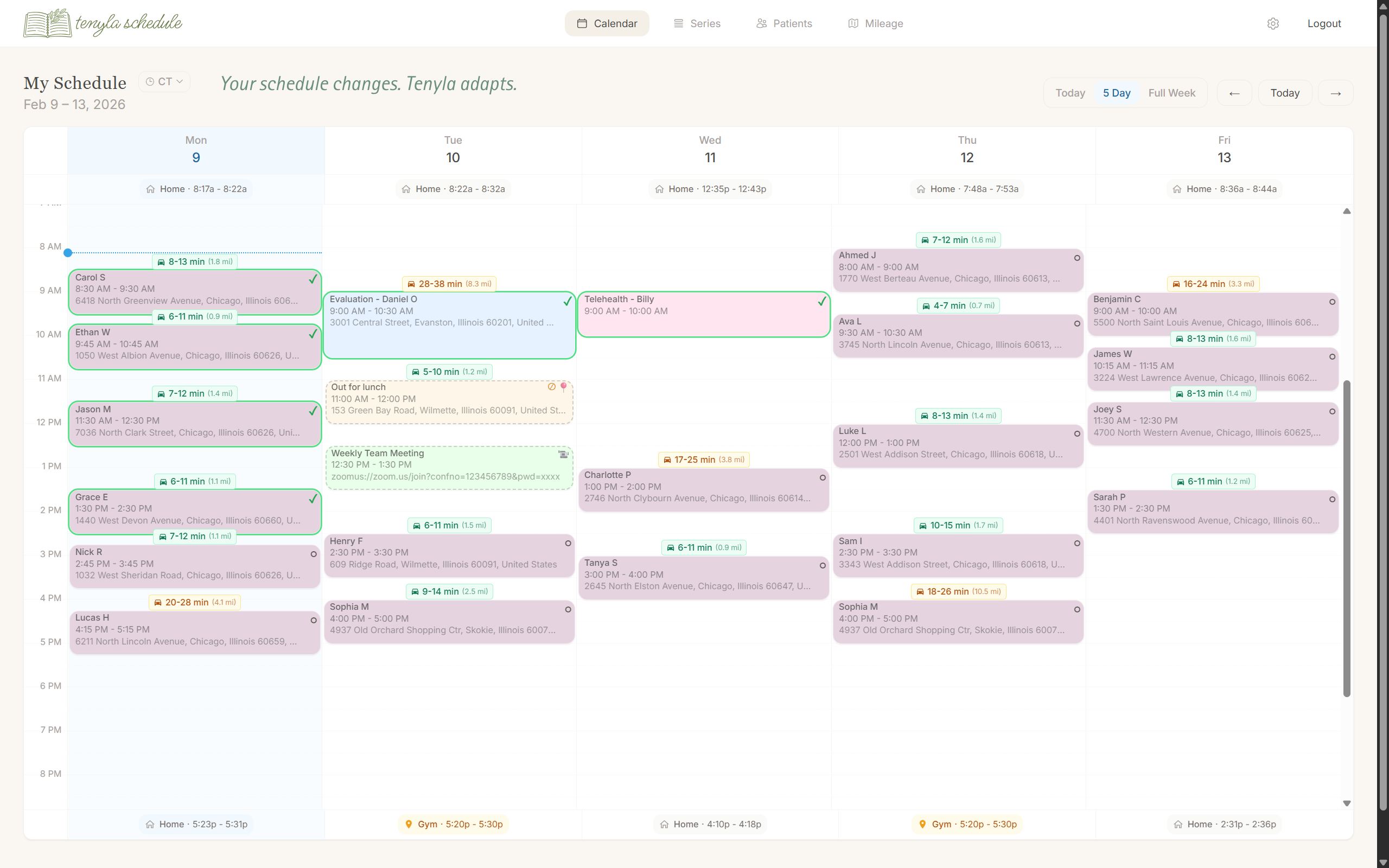Click Logout

click(x=1323, y=23)
